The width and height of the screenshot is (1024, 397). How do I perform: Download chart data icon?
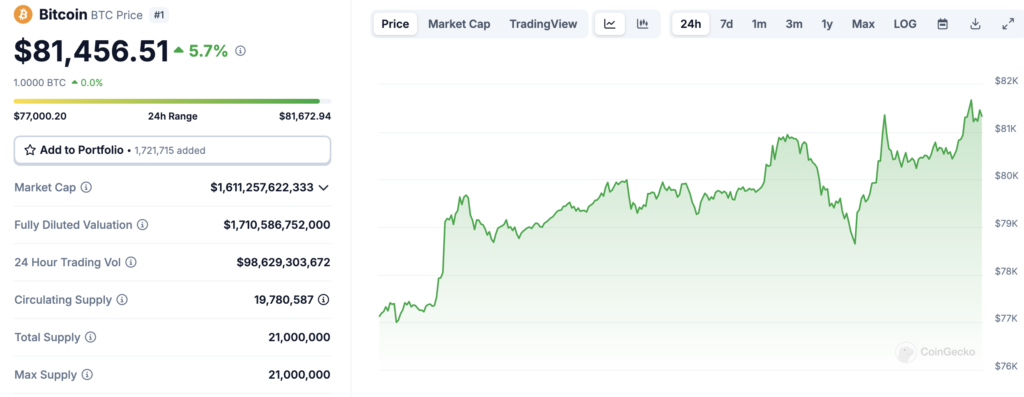pyautogui.click(x=975, y=24)
